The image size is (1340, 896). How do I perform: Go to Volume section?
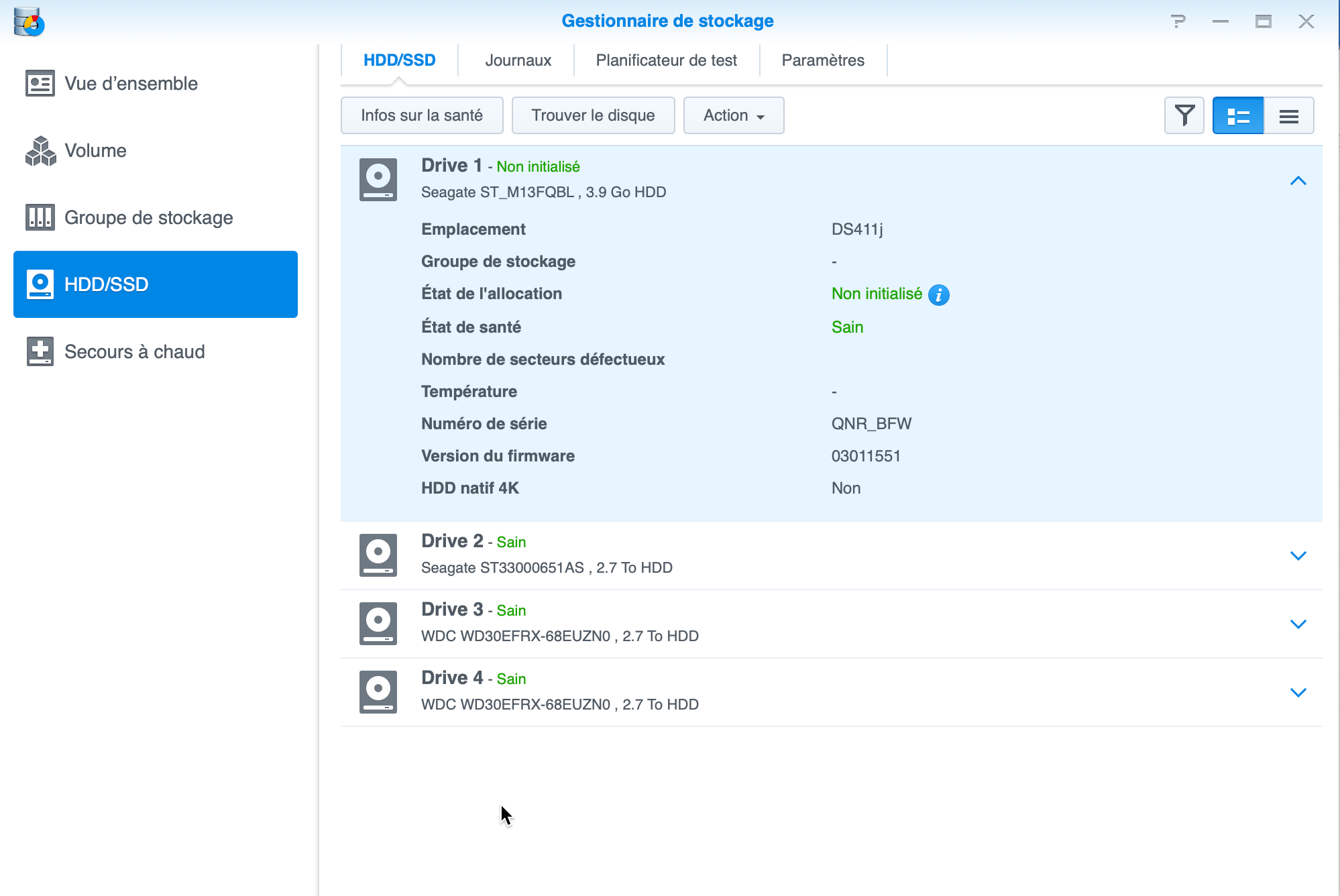(x=95, y=150)
